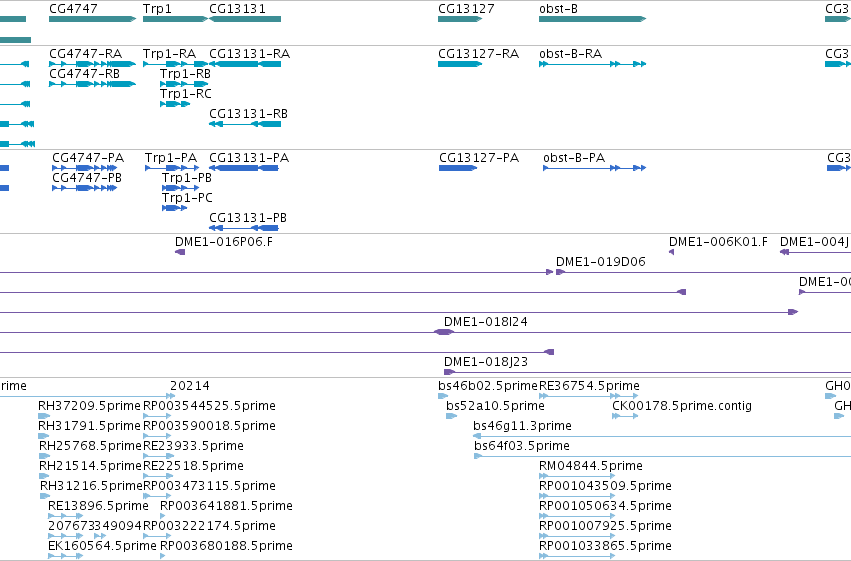Click the obst-B-RA transcript
This screenshot has height=561, width=851.
coord(592,64)
